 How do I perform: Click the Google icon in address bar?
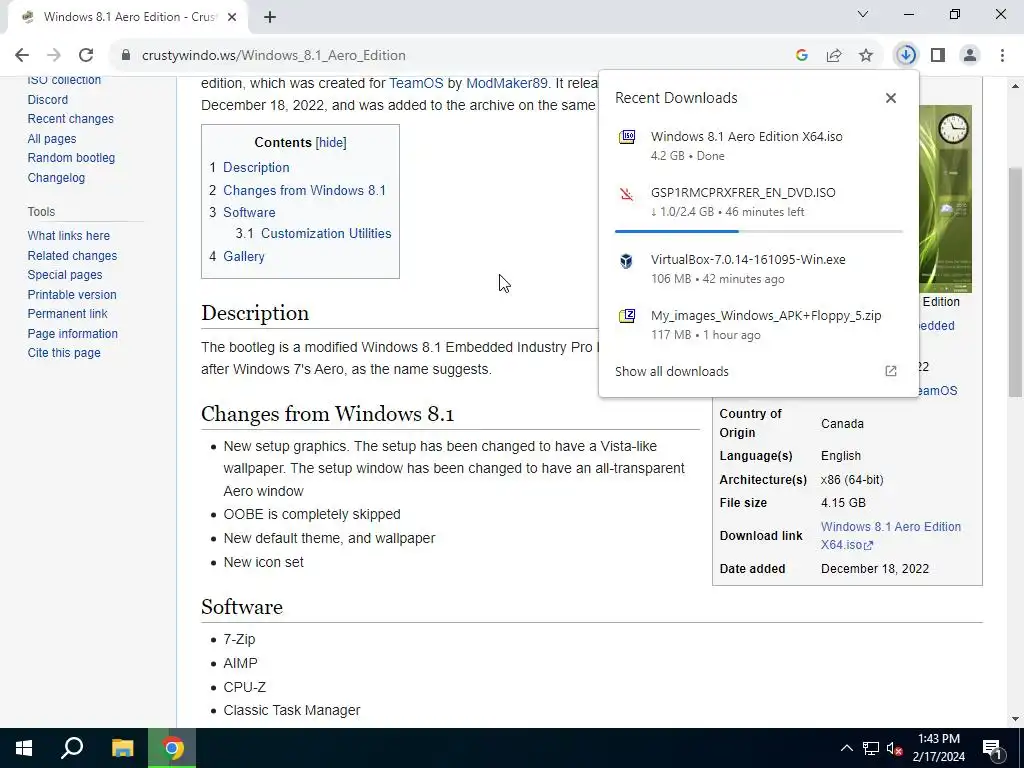802,56
